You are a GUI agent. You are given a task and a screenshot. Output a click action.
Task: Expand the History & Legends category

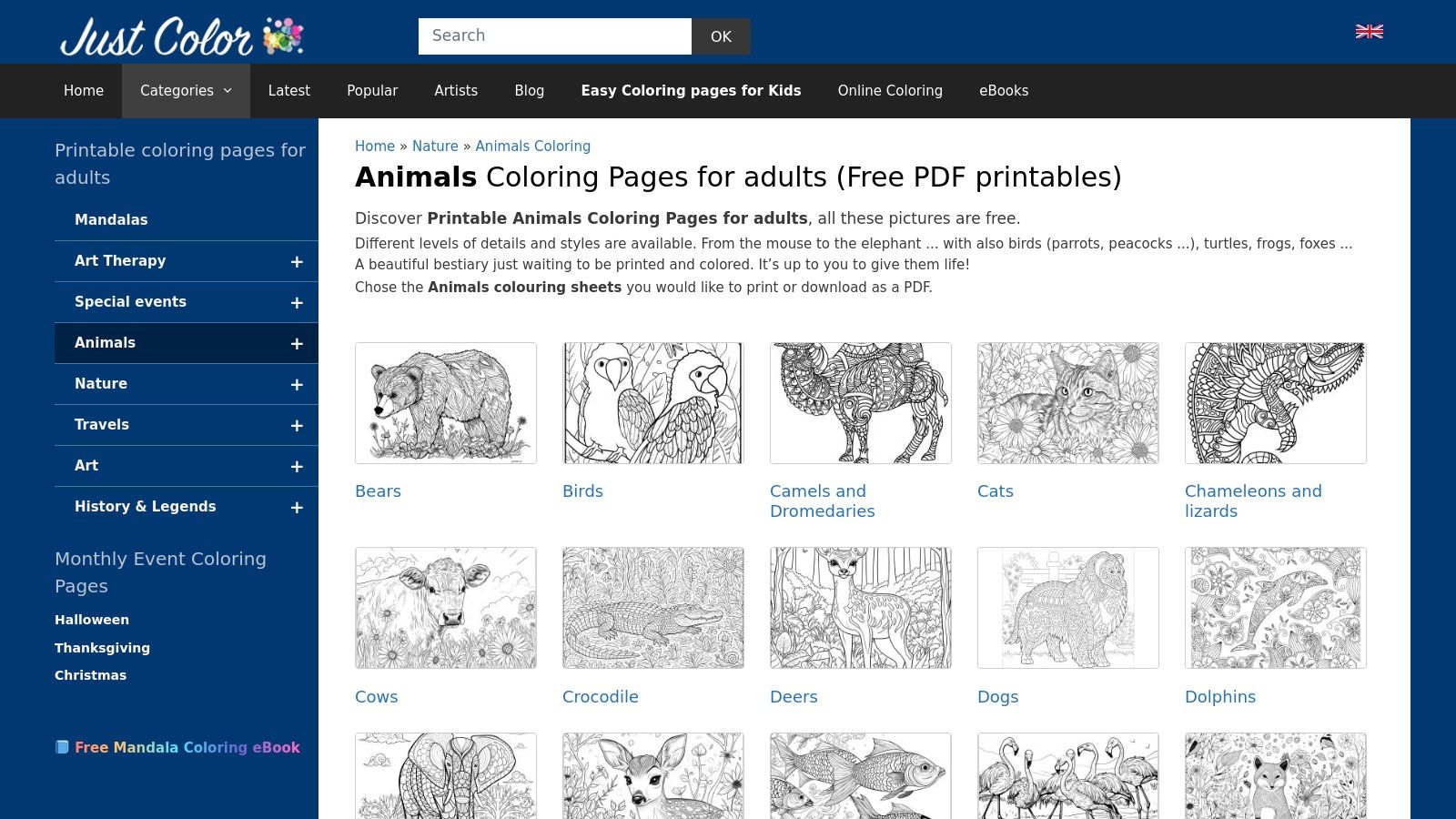(296, 507)
